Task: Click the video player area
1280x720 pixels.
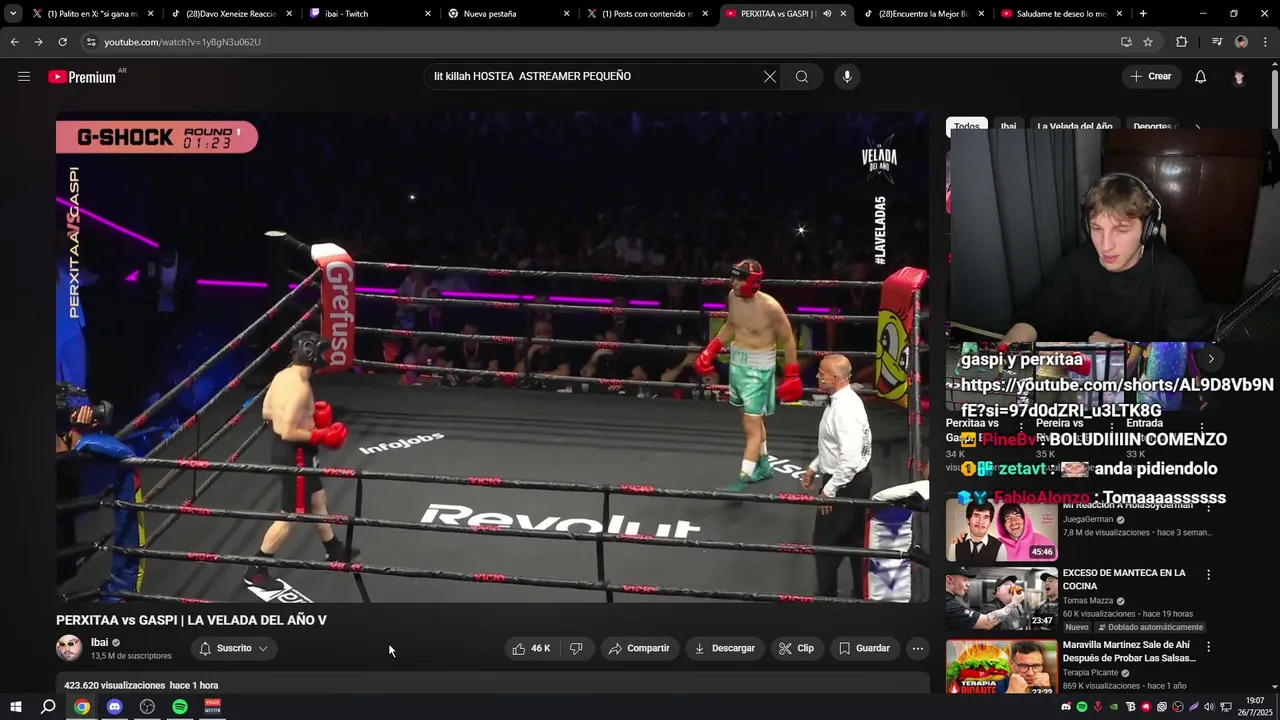Action: click(x=493, y=356)
